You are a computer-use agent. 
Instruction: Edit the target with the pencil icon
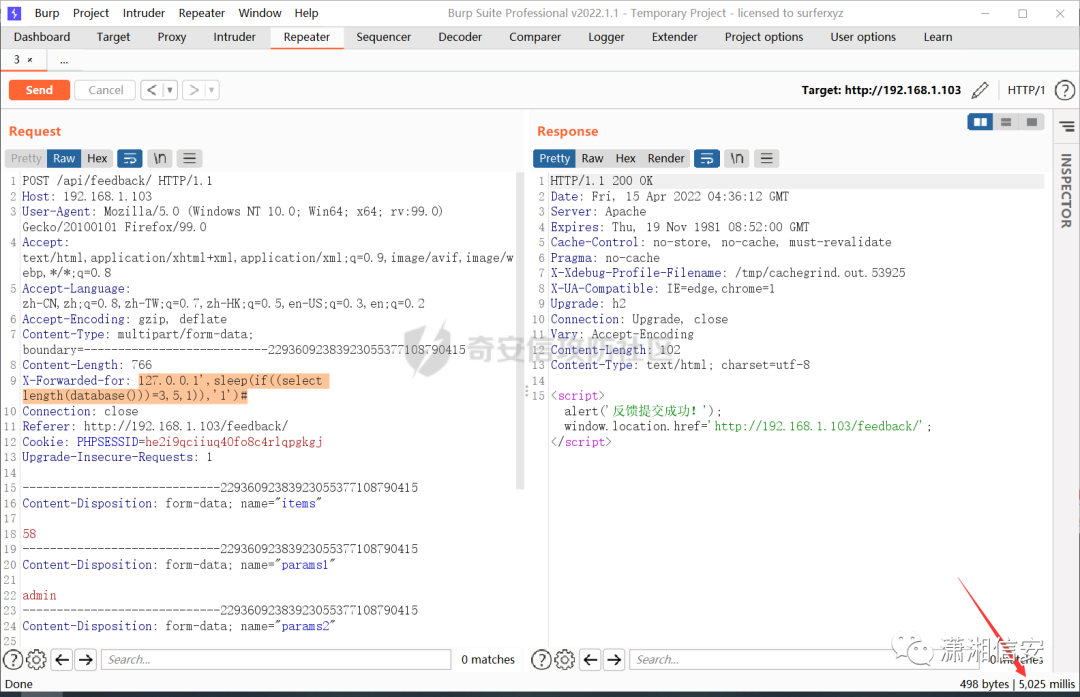(x=979, y=90)
